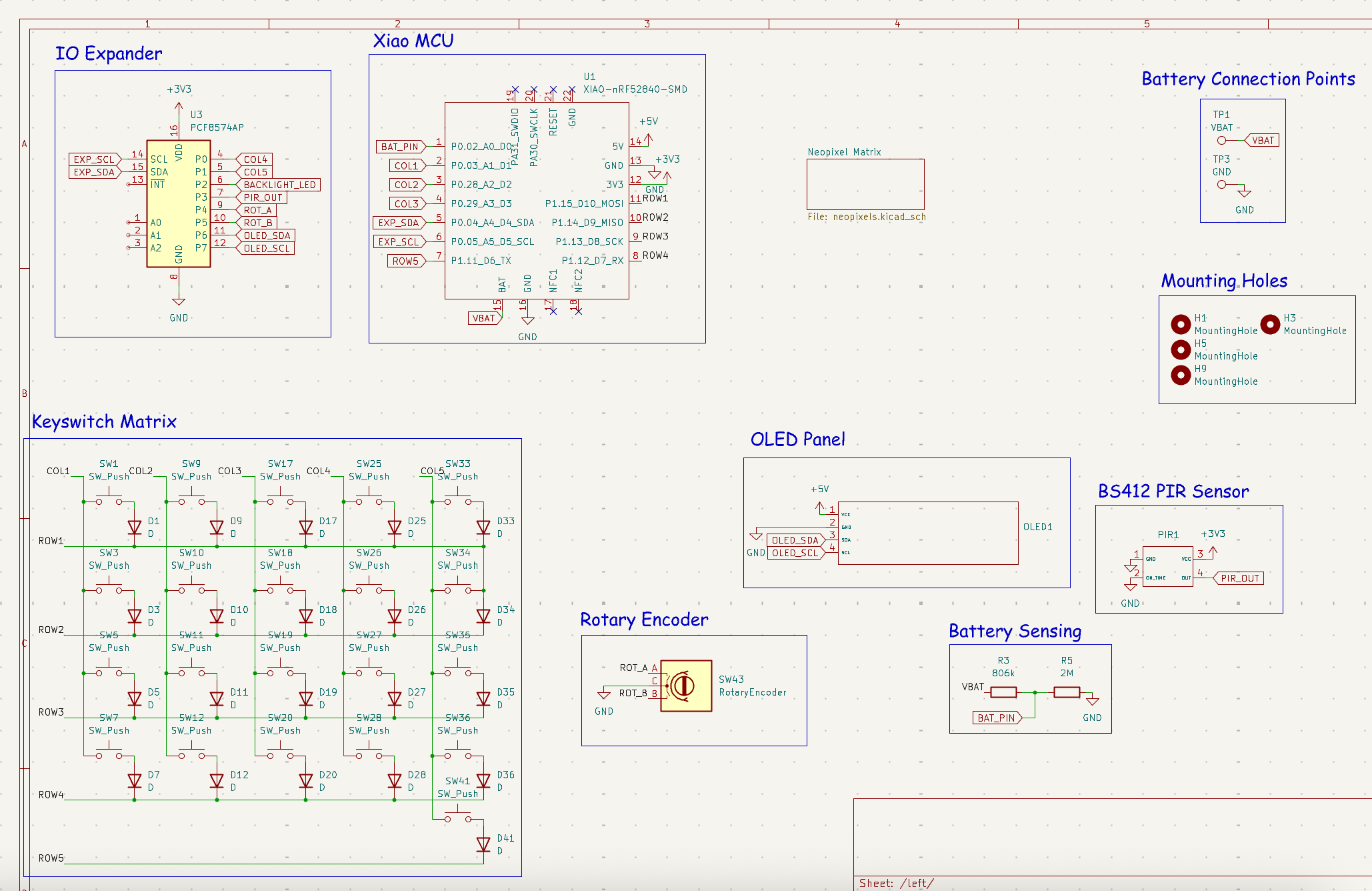
Task: Click the H5 MountingHole symbol
Action: point(1181,349)
